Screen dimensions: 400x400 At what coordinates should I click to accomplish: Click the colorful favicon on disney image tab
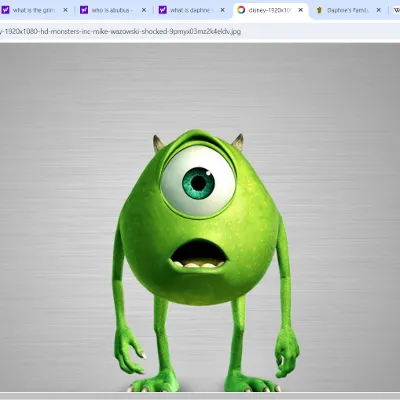[x=241, y=10]
